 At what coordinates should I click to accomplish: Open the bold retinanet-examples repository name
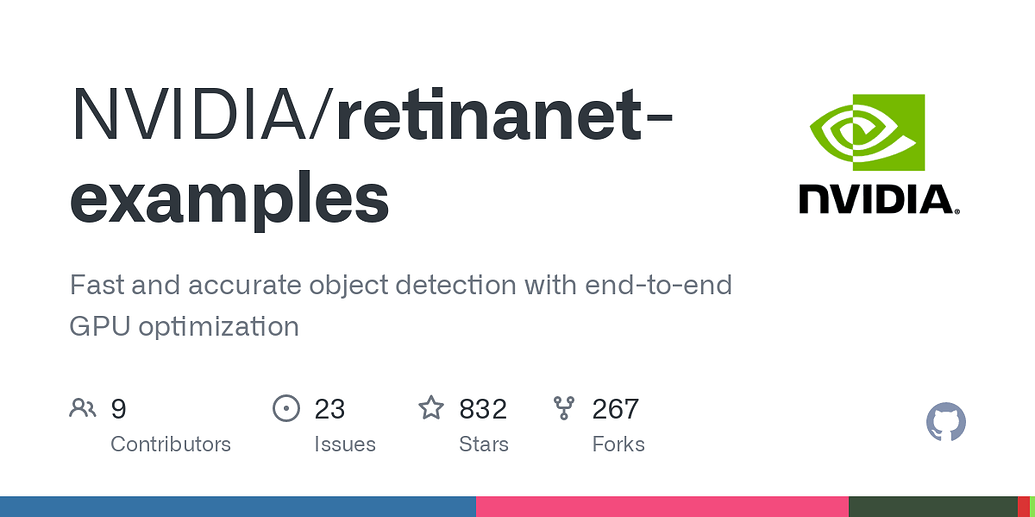[371, 157]
